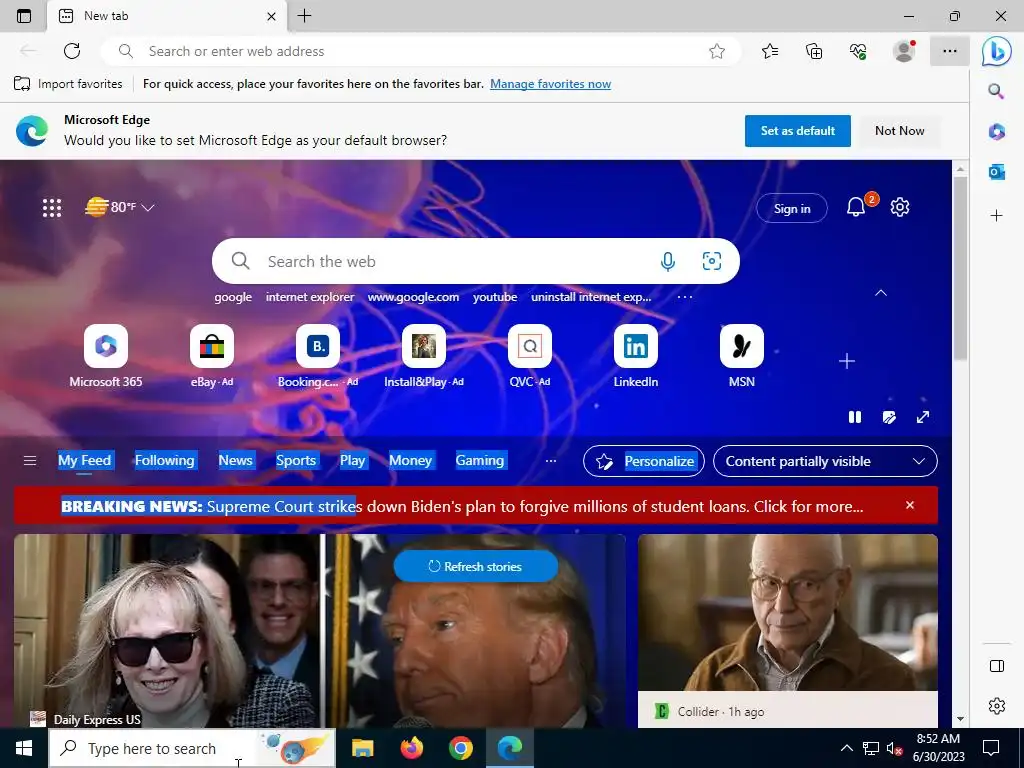Show more feed categories ellipsis

coord(551,461)
